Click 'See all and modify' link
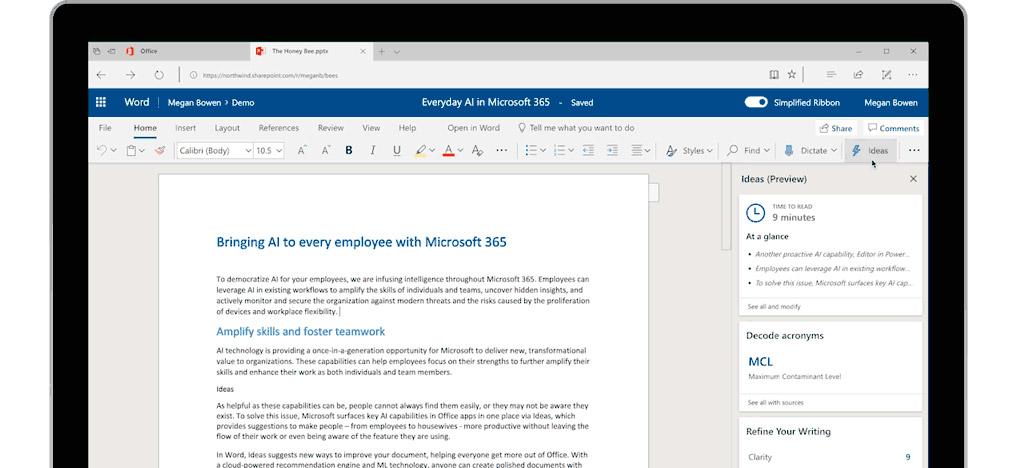The height and width of the screenshot is (468, 1030). click(x=775, y=306)
